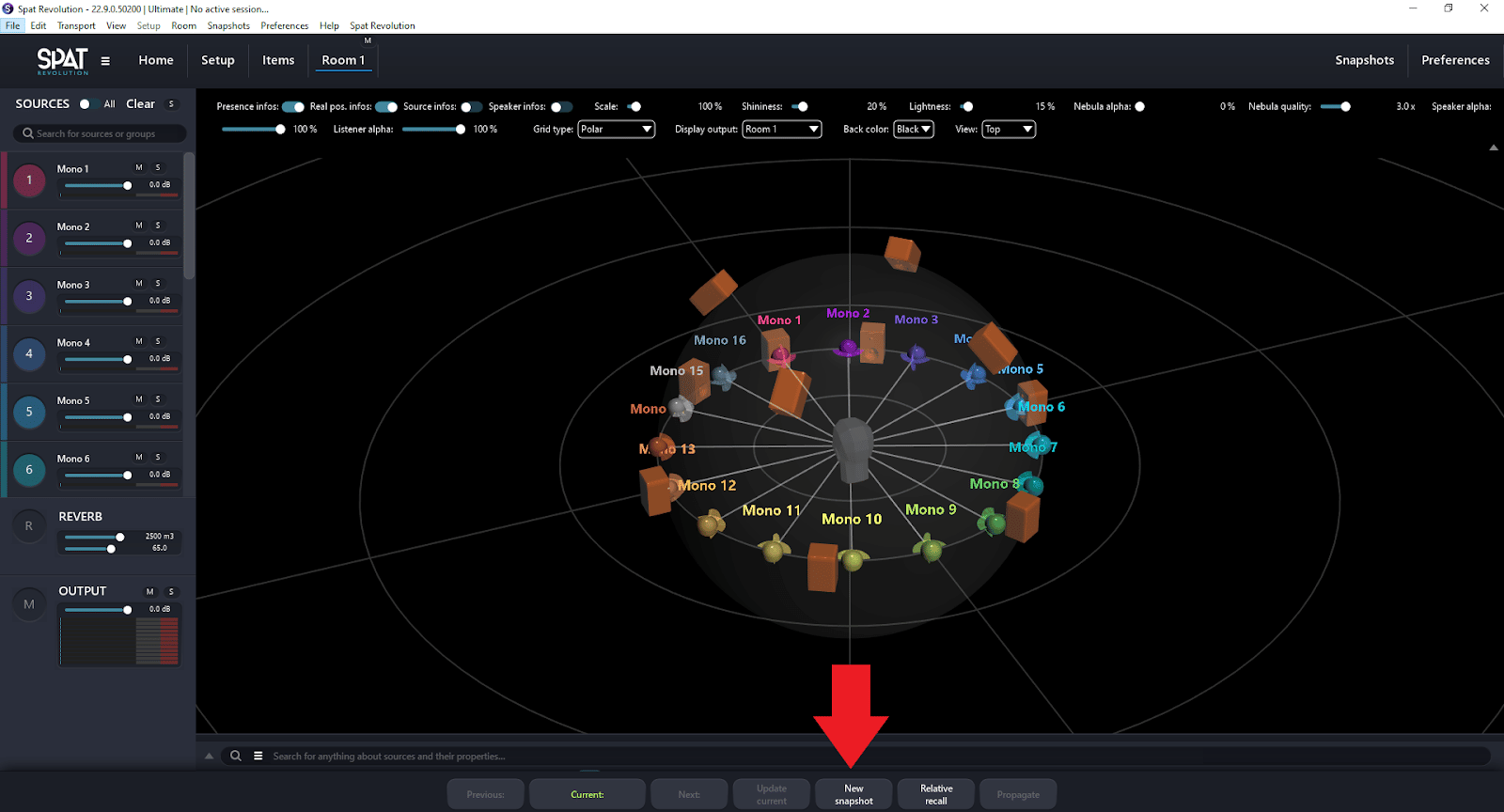This screenshot has width=1504, height=812.
Task: Open the Back color dropdown
Action: [913, 130]
